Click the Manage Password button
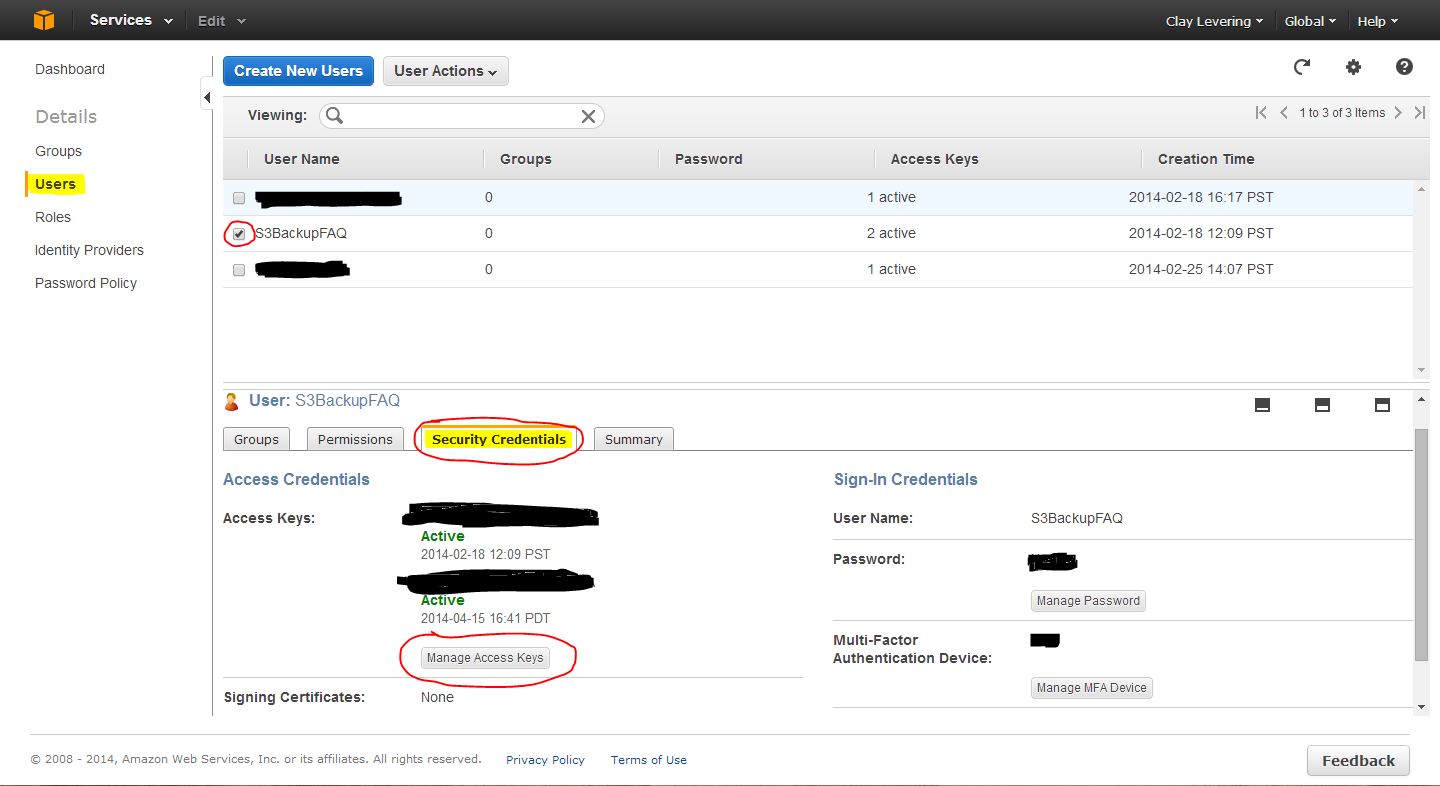Image resolution: width=1440 pixels, height=786 pixels. pos(1088,601)
